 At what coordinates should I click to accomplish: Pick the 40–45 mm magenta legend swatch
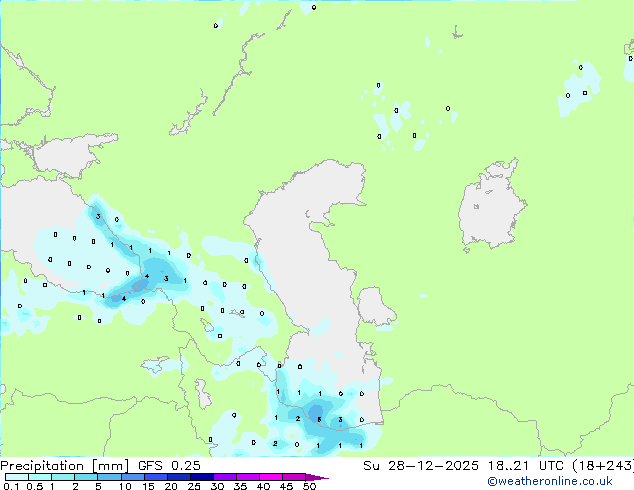pos(271,477)
